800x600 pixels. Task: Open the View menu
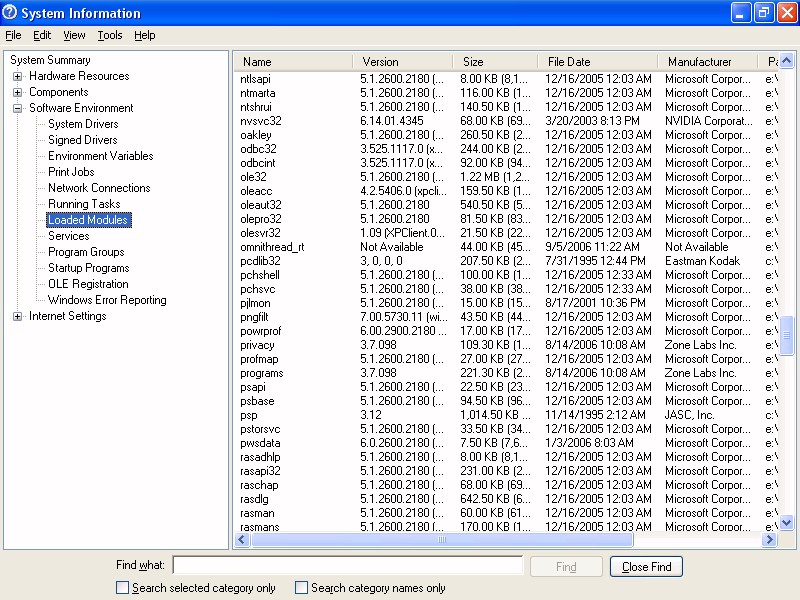pos(74,35)
